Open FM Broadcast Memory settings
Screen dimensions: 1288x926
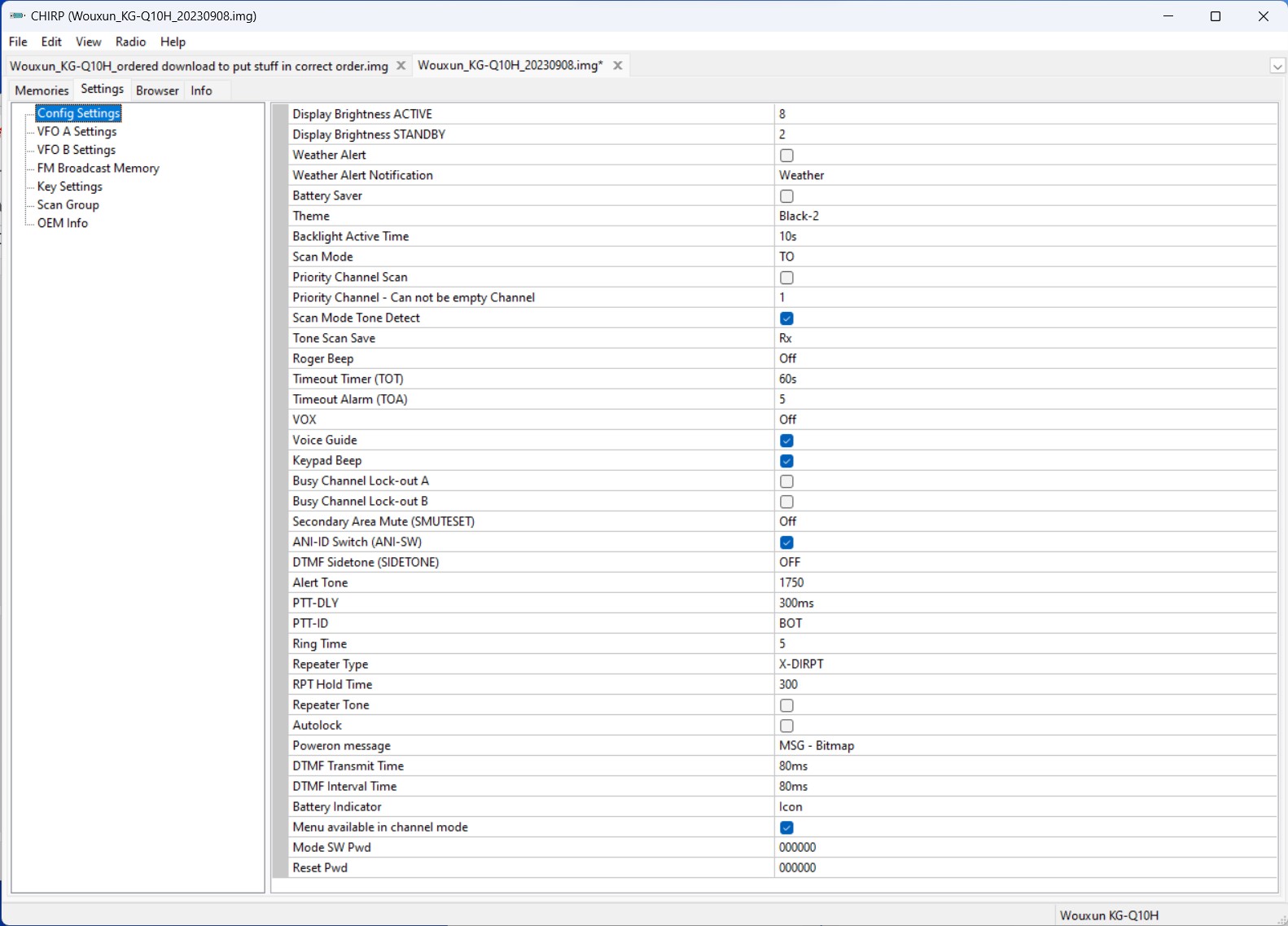click(98, 168)
